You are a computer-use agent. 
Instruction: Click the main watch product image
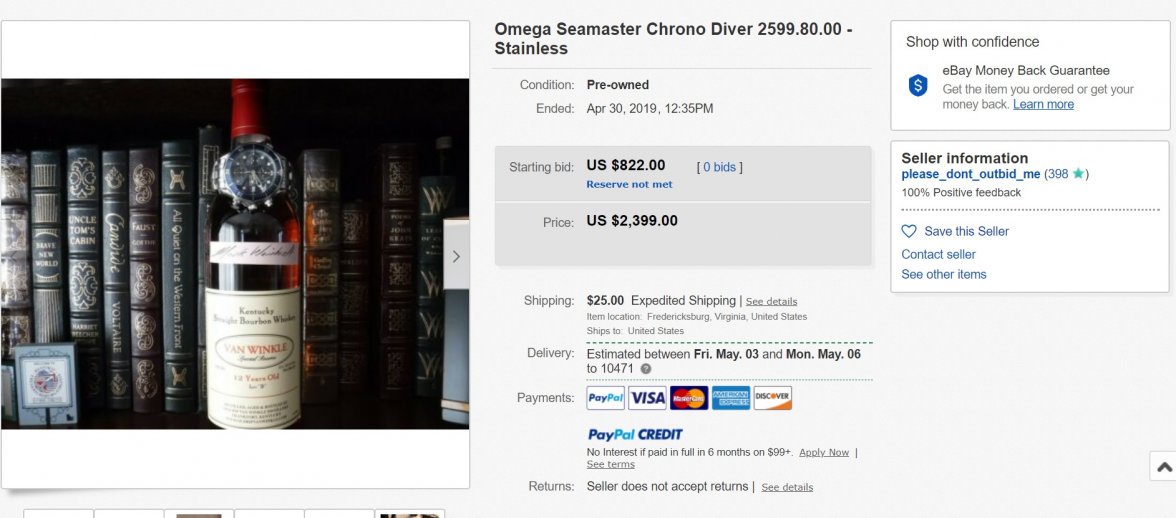click(235, 254)
